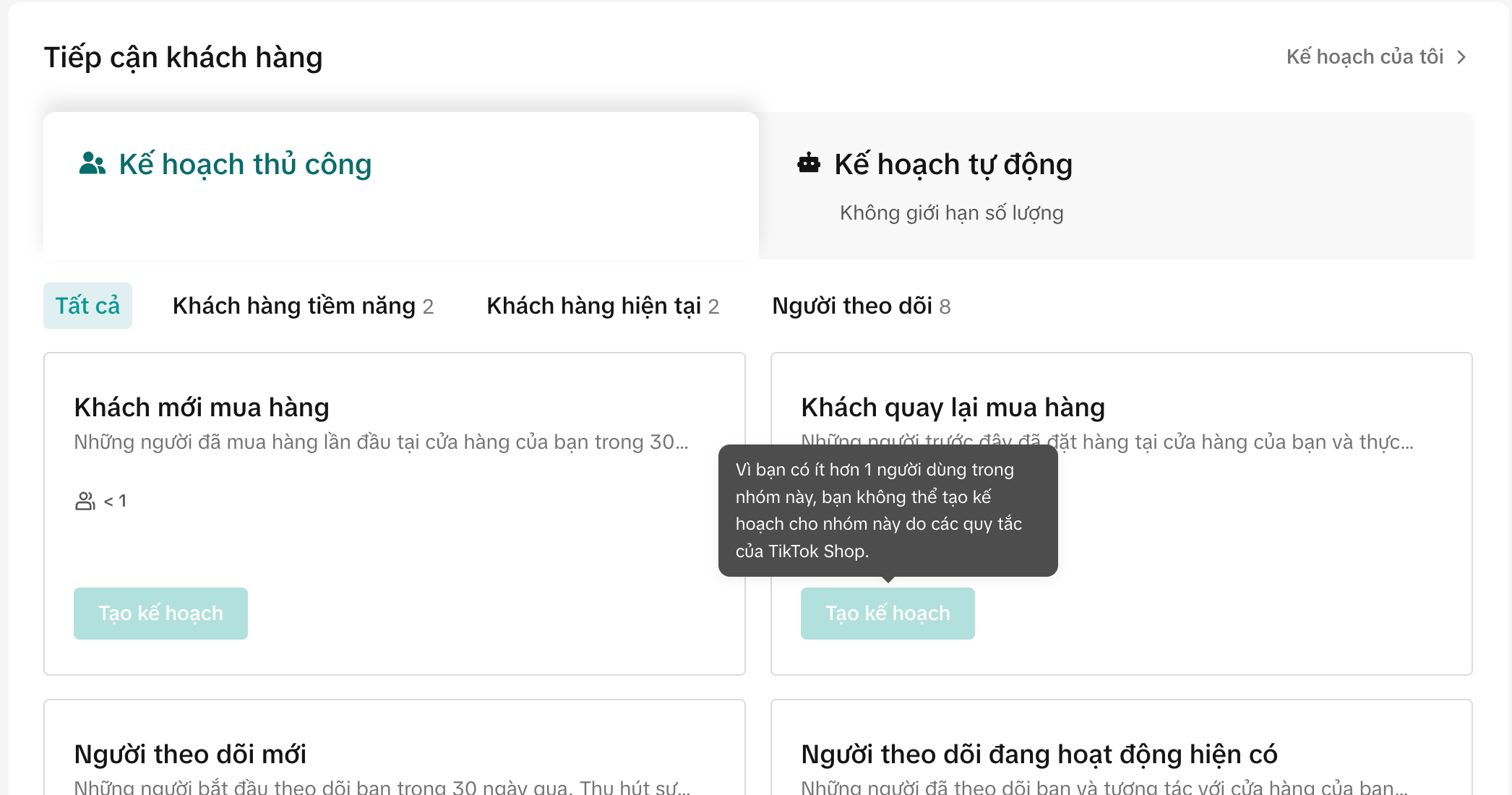Viewport: 1512px width, 795px height.
Task: Filter by Khách hàng tiềm năng
Action: click(x=302, y=306)
